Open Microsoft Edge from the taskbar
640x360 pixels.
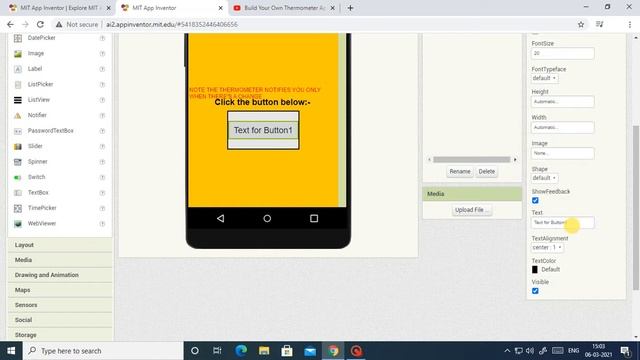[x=241, y=351]
